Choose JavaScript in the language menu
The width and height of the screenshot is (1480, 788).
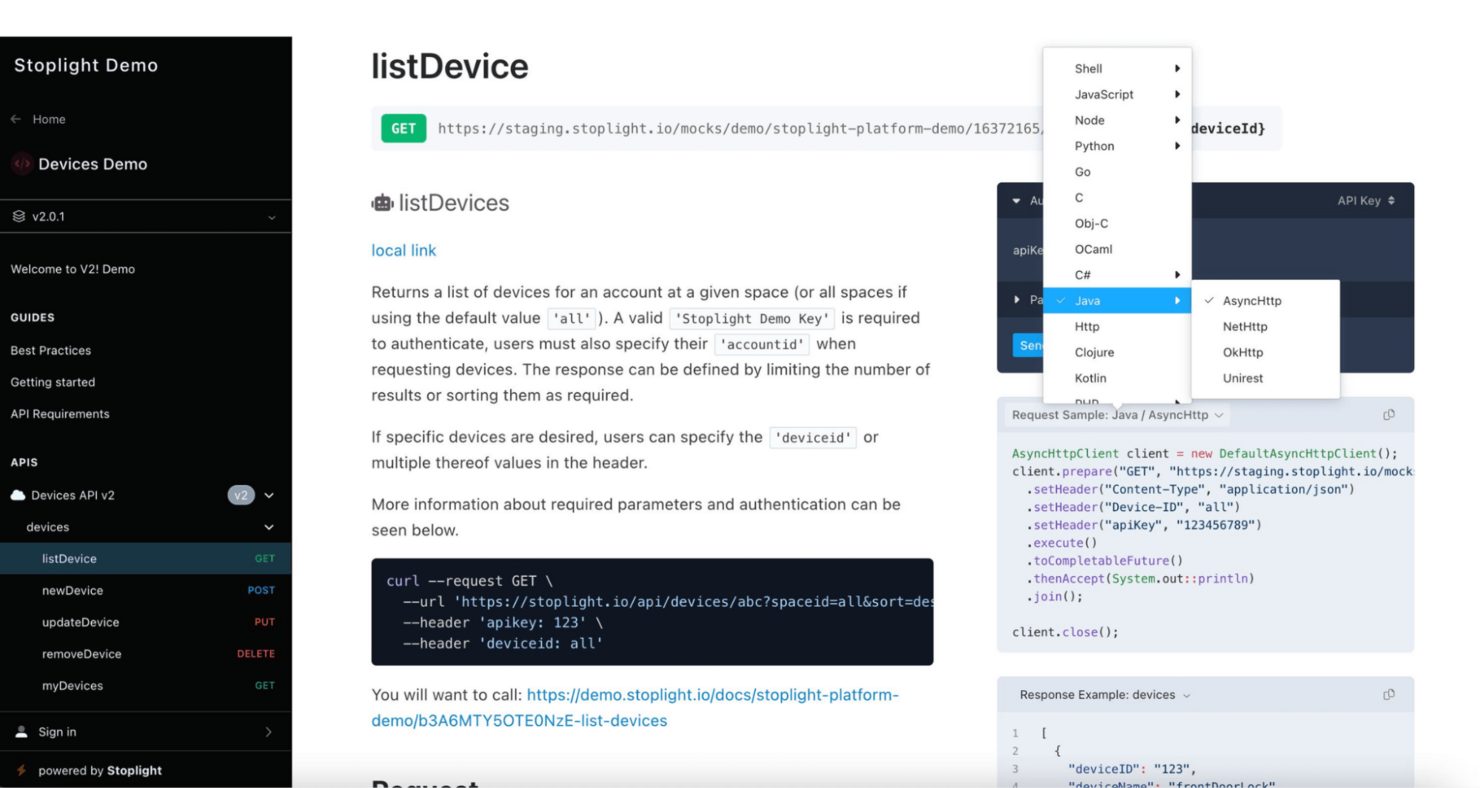tap(1117, 95)
